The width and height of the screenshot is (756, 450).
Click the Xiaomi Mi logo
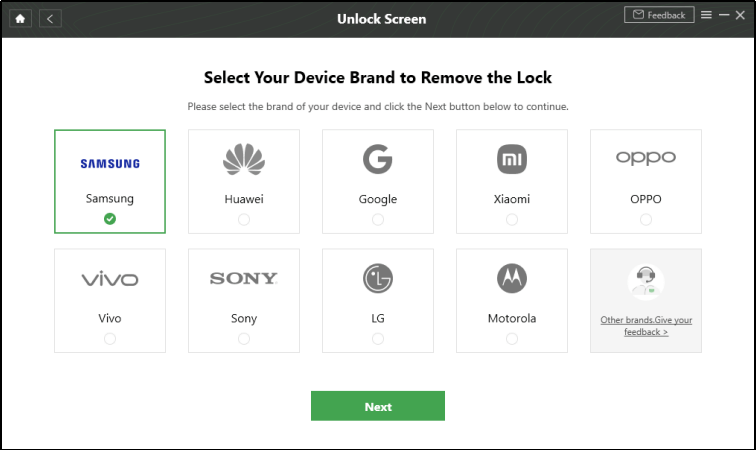(x=512, y=160)
